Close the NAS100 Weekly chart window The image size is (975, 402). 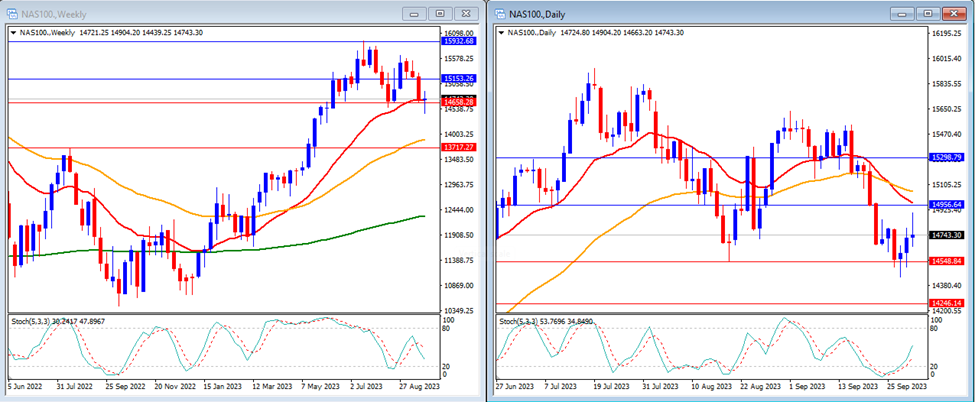[465, 14]
